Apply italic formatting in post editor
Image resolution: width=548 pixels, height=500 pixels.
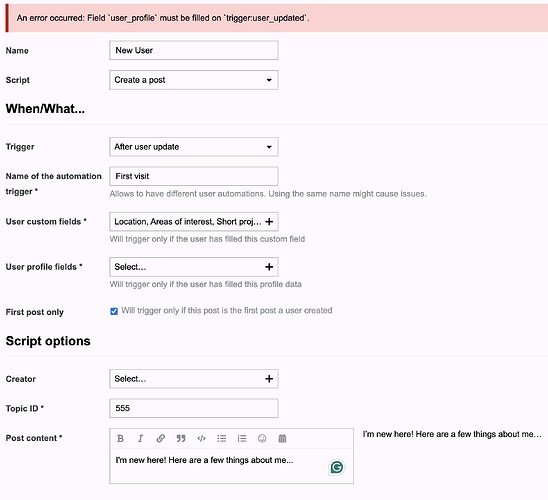click(140, 438)
